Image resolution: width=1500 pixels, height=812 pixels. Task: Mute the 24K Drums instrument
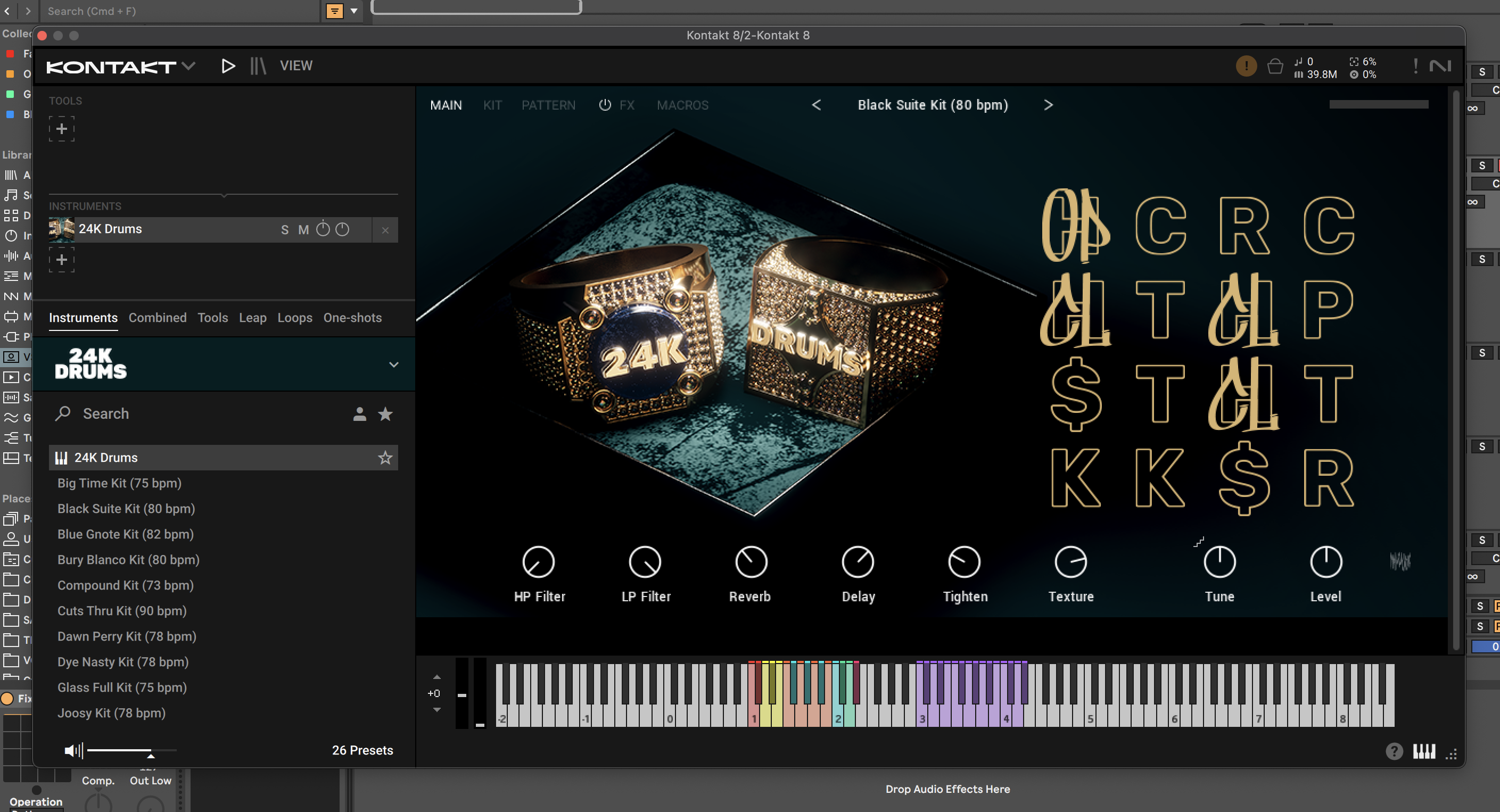(303, 230)
